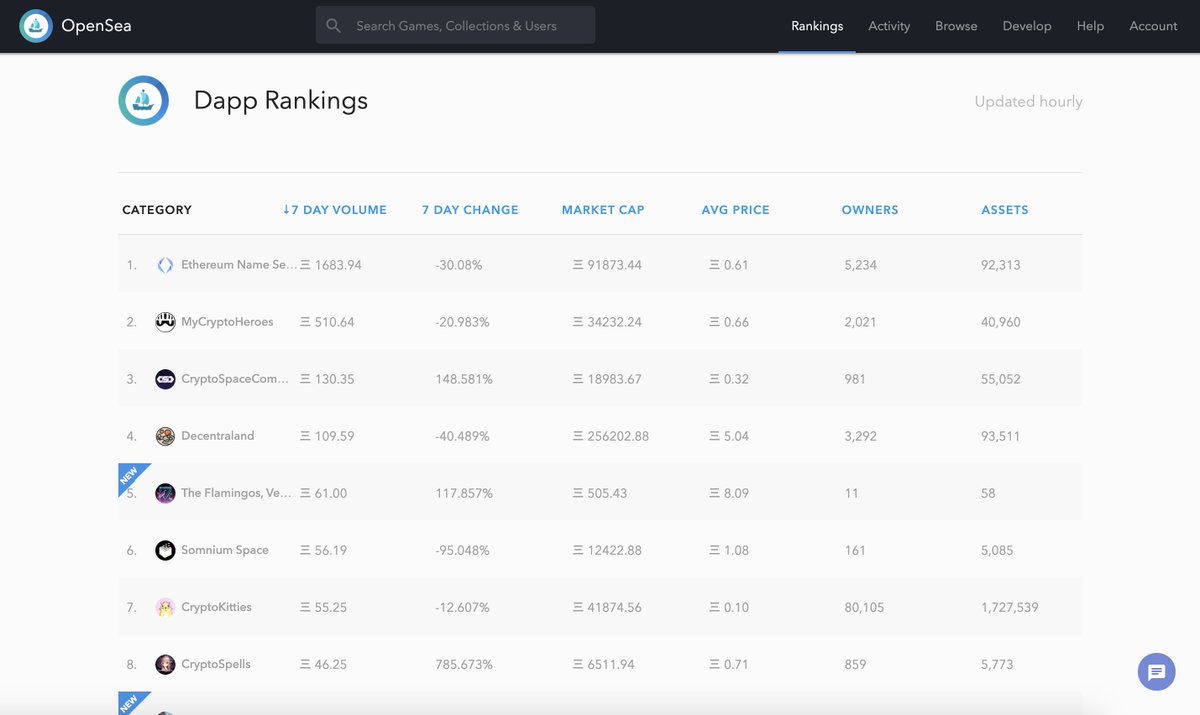Click the CATEGORY column header
The width and height of the screenshot is (1200, 715).
(157, 210)
